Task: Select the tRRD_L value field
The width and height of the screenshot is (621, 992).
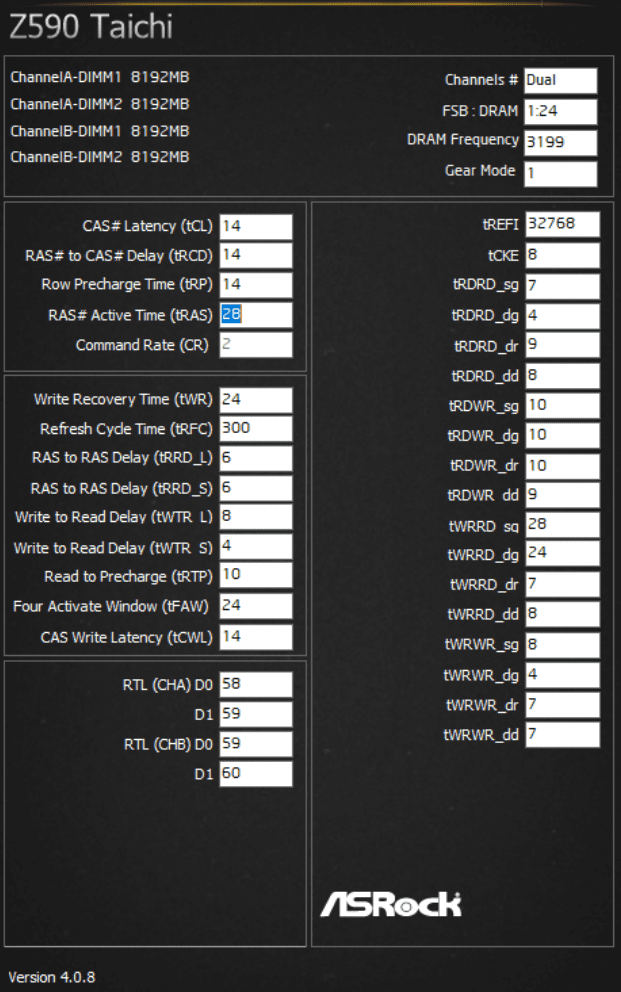Action: (x=256, y=459)
